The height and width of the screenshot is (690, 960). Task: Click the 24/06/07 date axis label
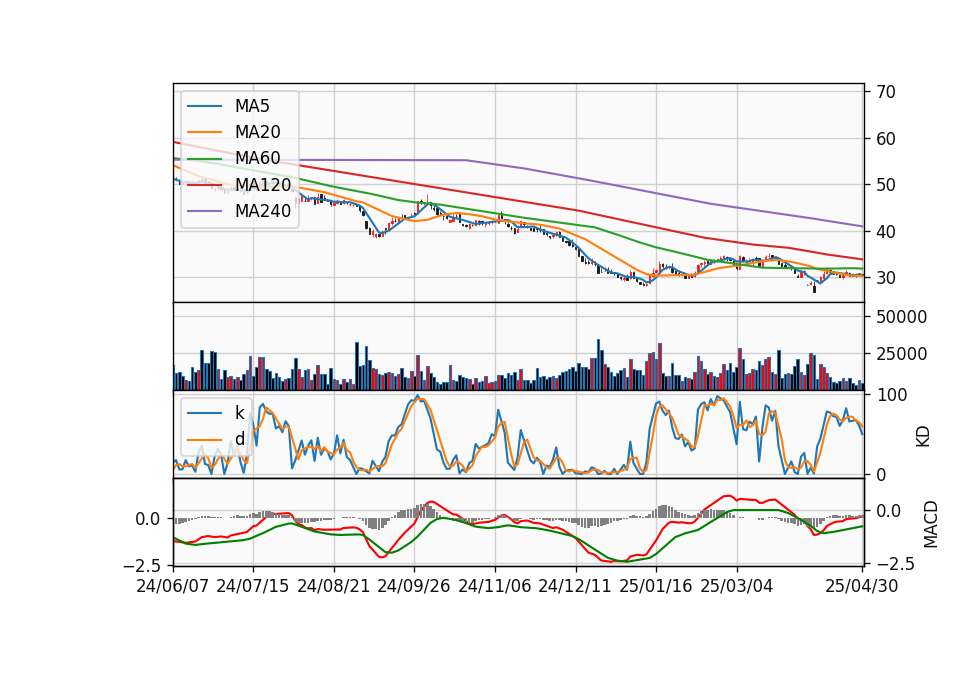(173, 587)
